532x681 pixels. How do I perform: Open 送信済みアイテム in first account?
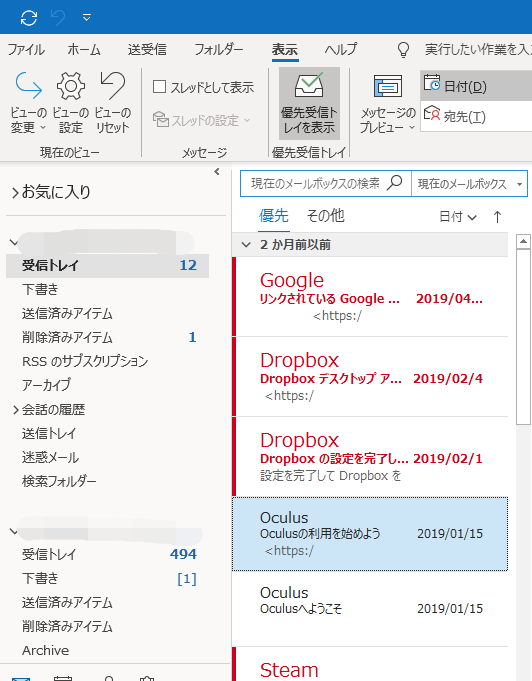point(67,314)
